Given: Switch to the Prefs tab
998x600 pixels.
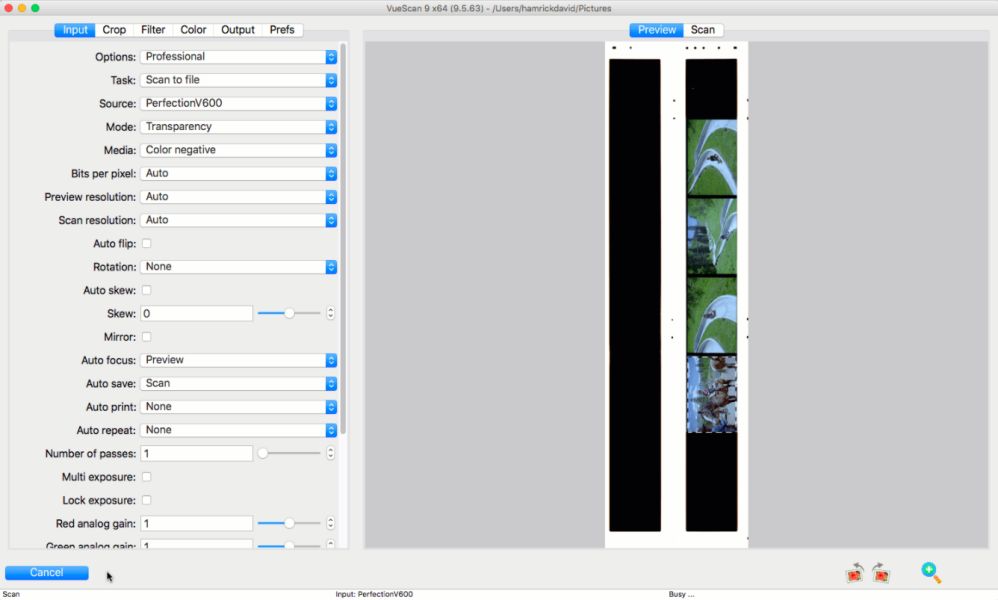Looking at the screenshot, I should (282, 30).
